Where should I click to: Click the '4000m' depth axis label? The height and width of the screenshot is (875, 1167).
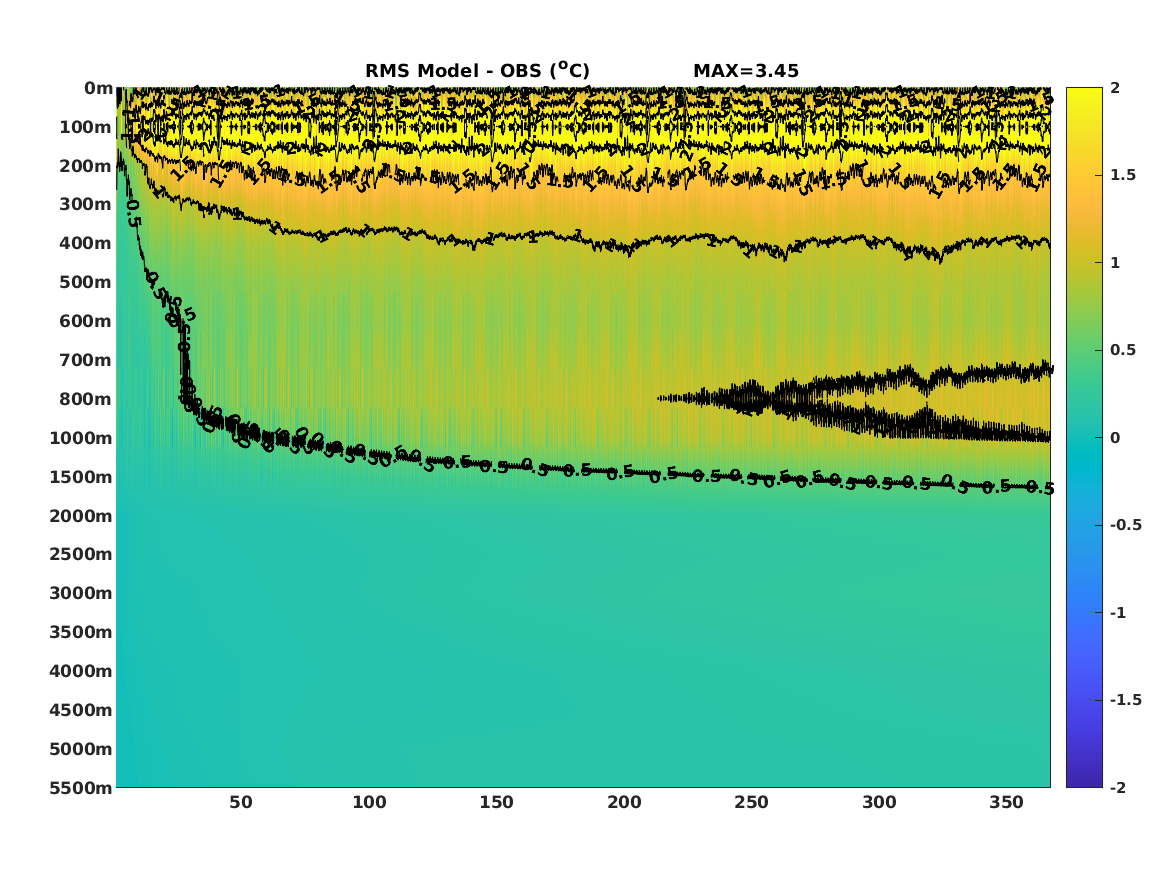81,671
